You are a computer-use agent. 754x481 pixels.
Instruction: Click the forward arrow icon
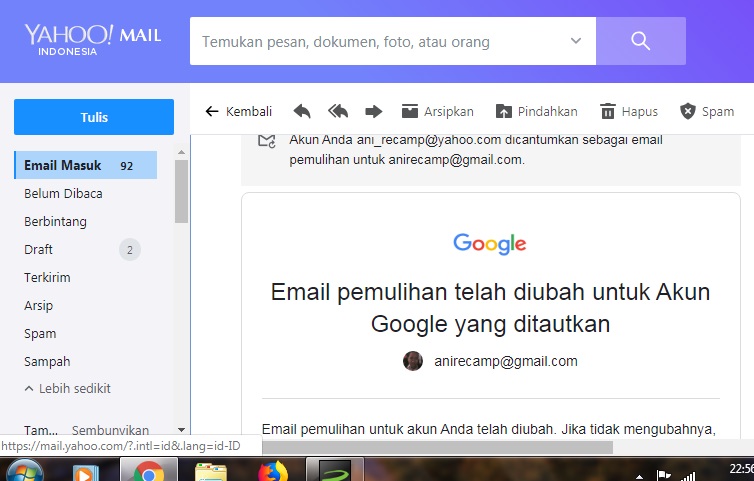click(374, 112)
